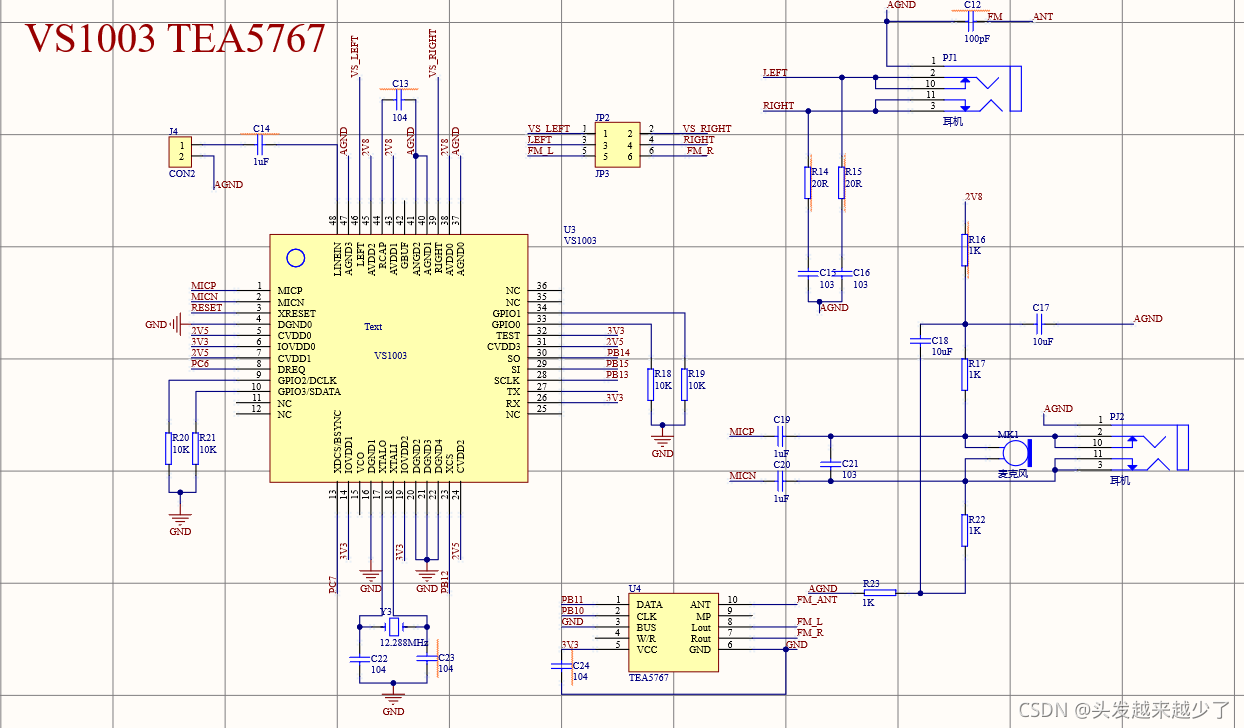
Task: Select the 'PC6' net label
Action: [200, 364]
